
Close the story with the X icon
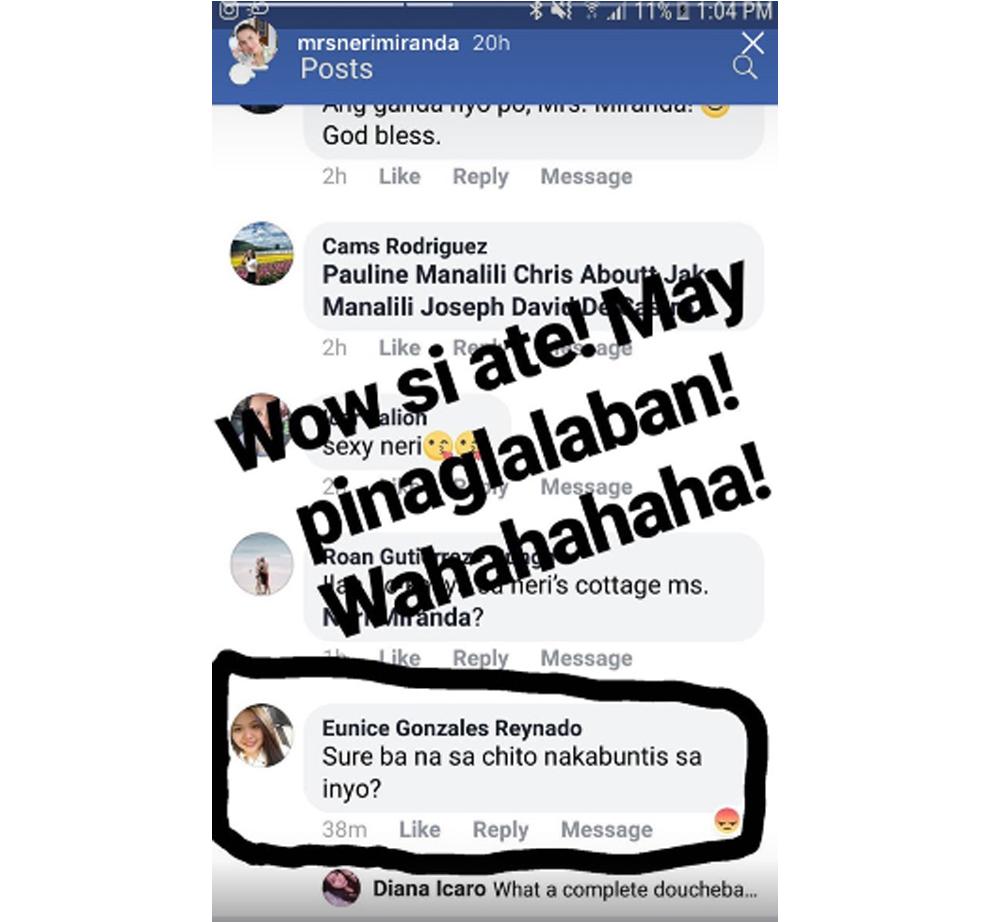pyautogui.click(x=753, y=43)
